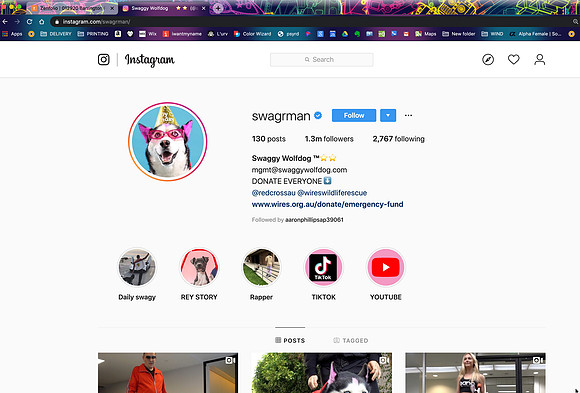Go to the browser home icon
Viewport: 580px width, 393px height.
tap(42, 22)
